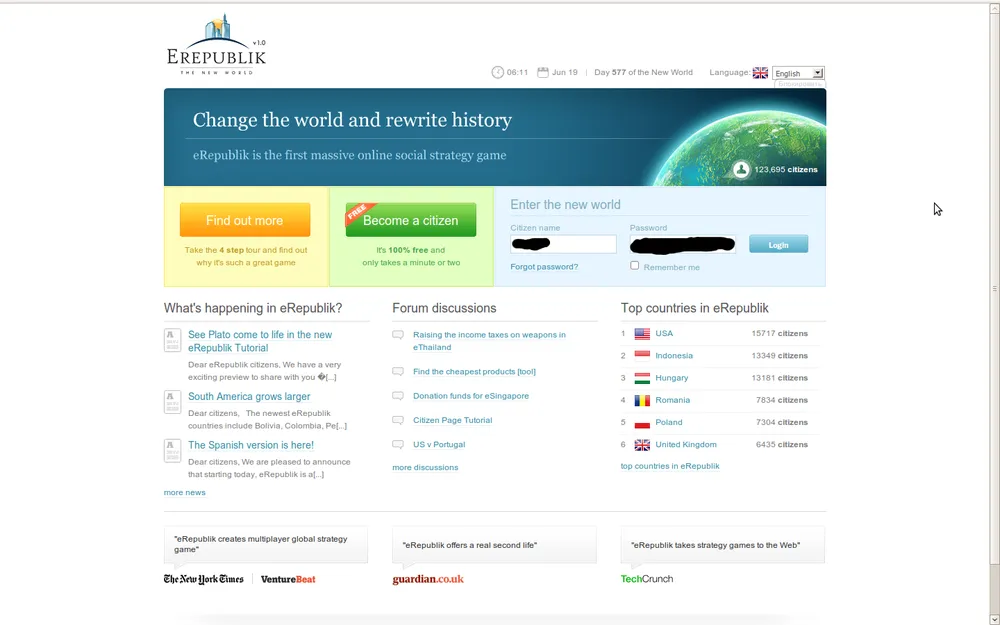
Task: Click the 13349 citizens value for Indonesia
Action: coord(779,356)
